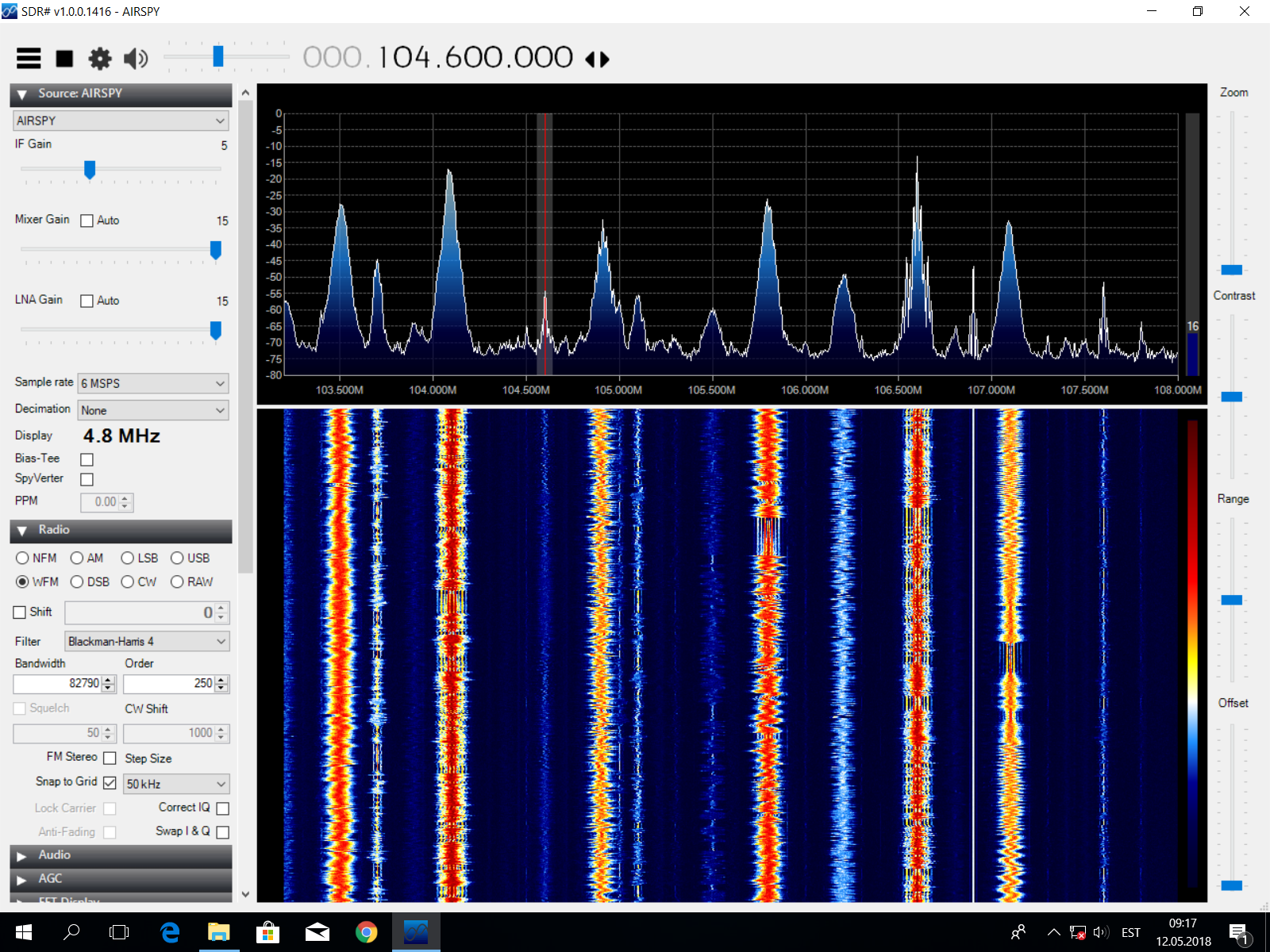Launch Google Chrome from the taskbar
The image size is (1270, 952).
tap(366, 932)
